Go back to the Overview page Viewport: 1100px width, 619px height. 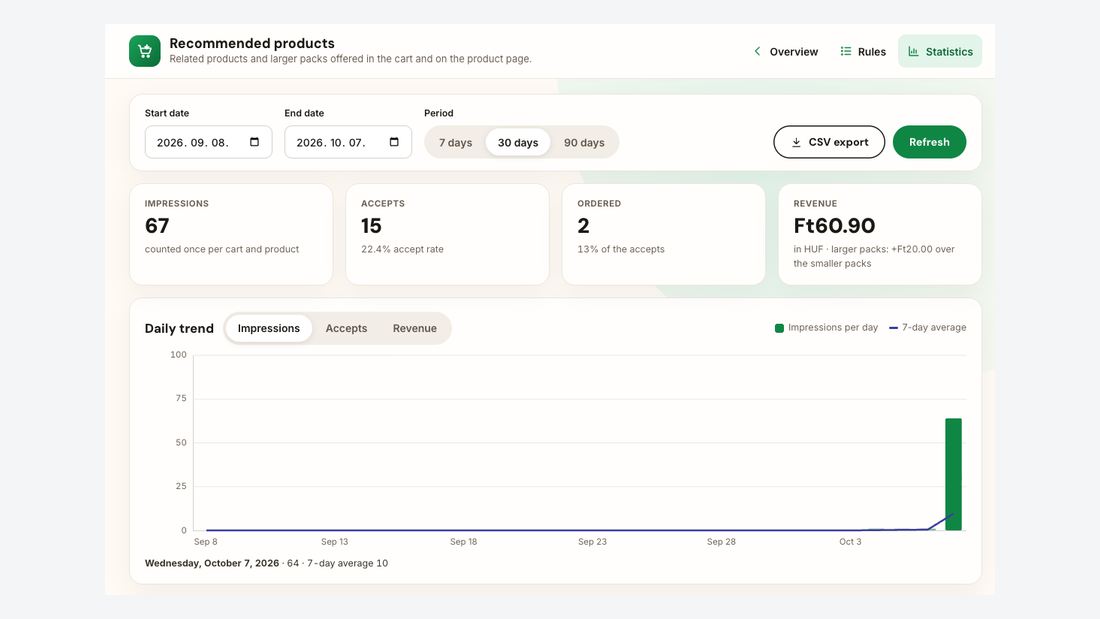pyautogui.click(x=786, y=51)
